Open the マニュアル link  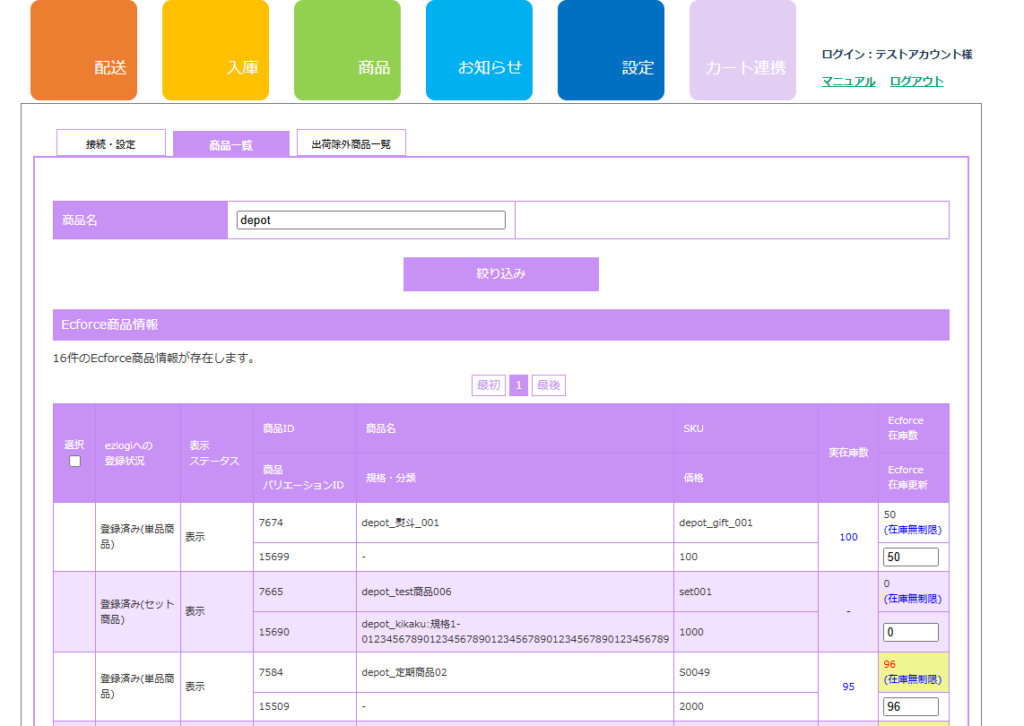click(x=848, y=81)
